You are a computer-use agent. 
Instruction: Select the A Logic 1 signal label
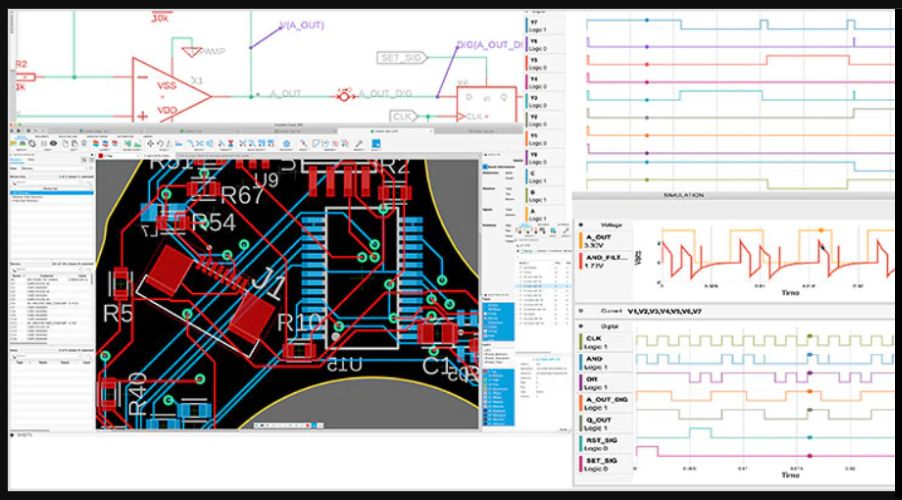click(538, 215)
